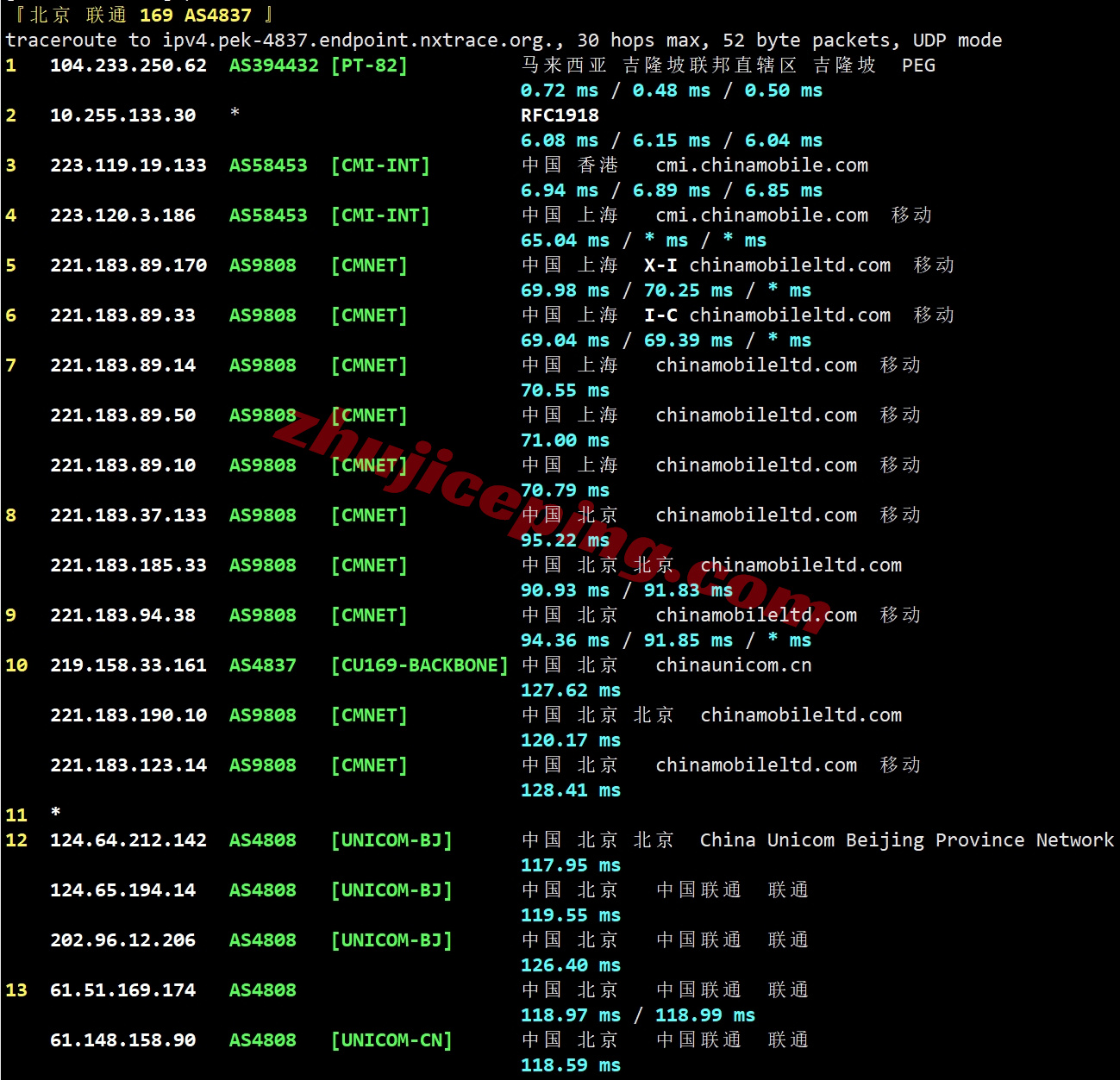This screenshot has height=1080, width=1120.
Task: Select the IP 221.183.94.38
Action: point(123,615)
